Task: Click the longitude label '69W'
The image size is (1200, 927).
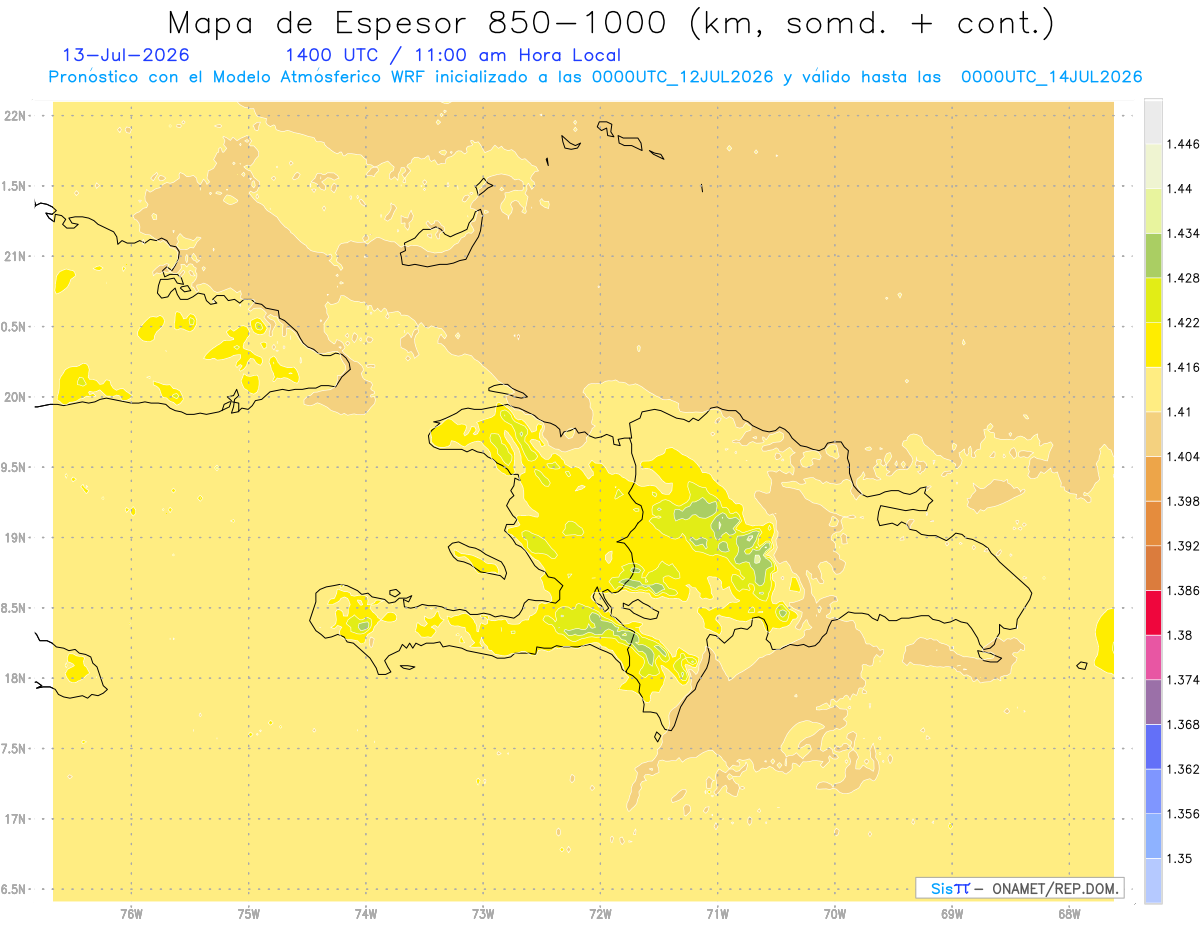Action: tap(952, 913)
